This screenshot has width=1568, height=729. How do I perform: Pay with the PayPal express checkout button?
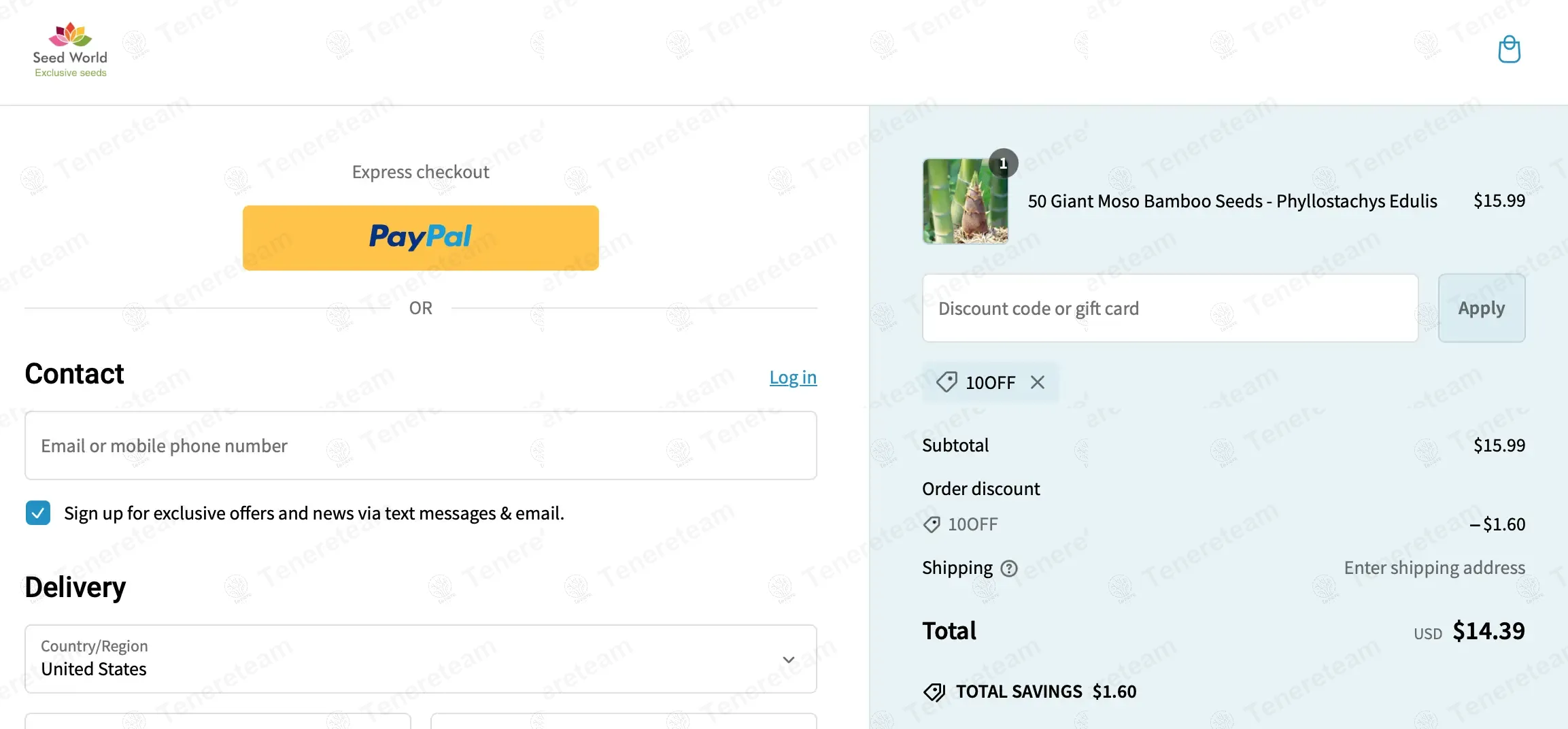pyautogui.click(x=421, y=238)
